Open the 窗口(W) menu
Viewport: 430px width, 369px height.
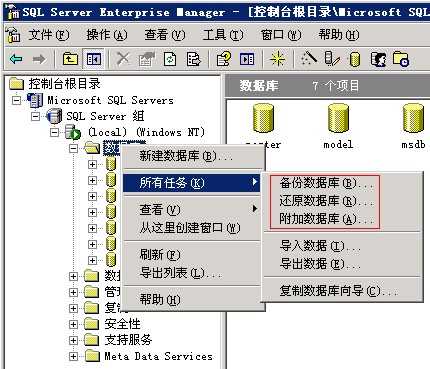(x=281, y=35)
